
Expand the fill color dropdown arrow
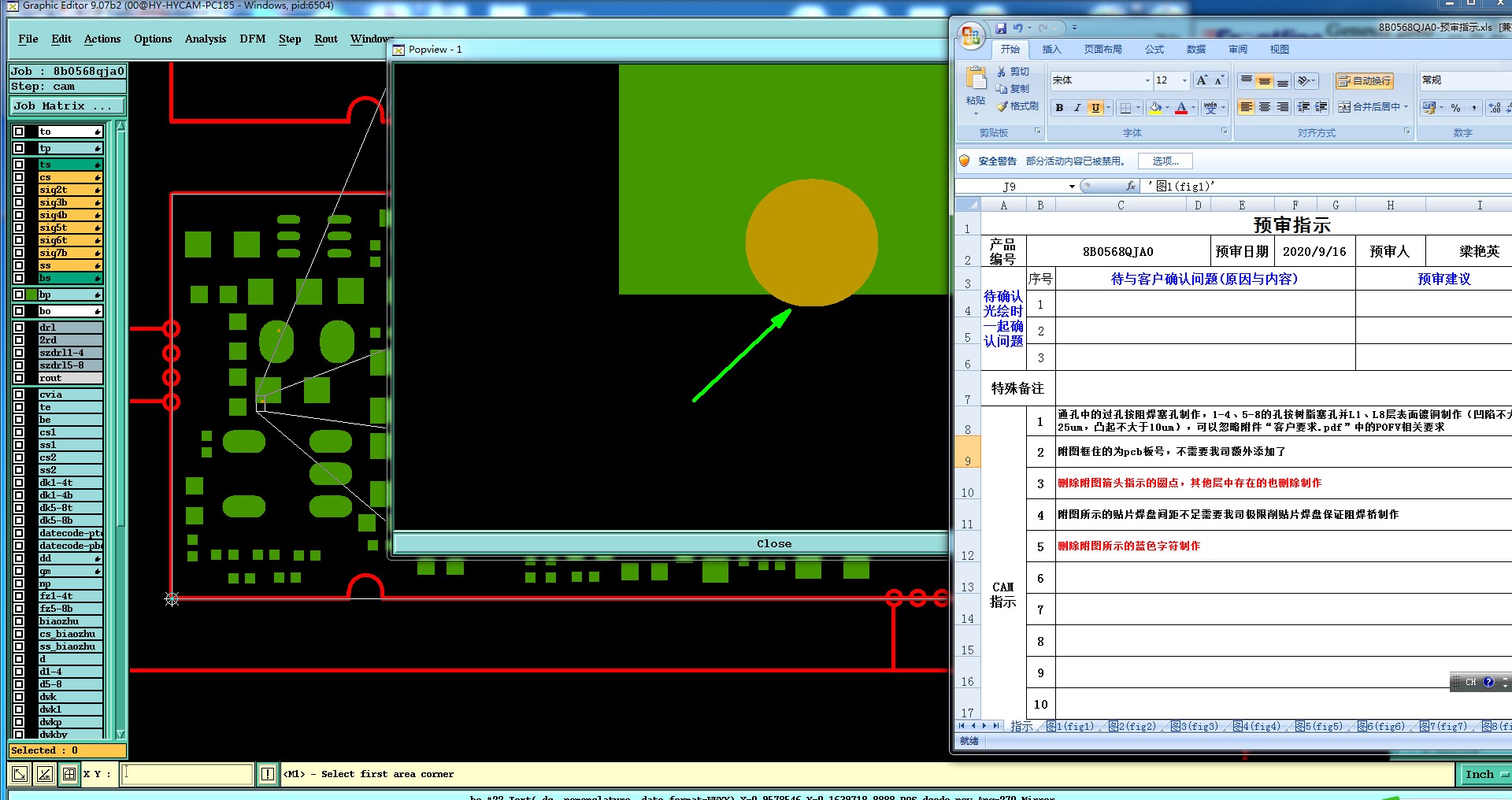pyautogui.click(x=1167, y=108)
